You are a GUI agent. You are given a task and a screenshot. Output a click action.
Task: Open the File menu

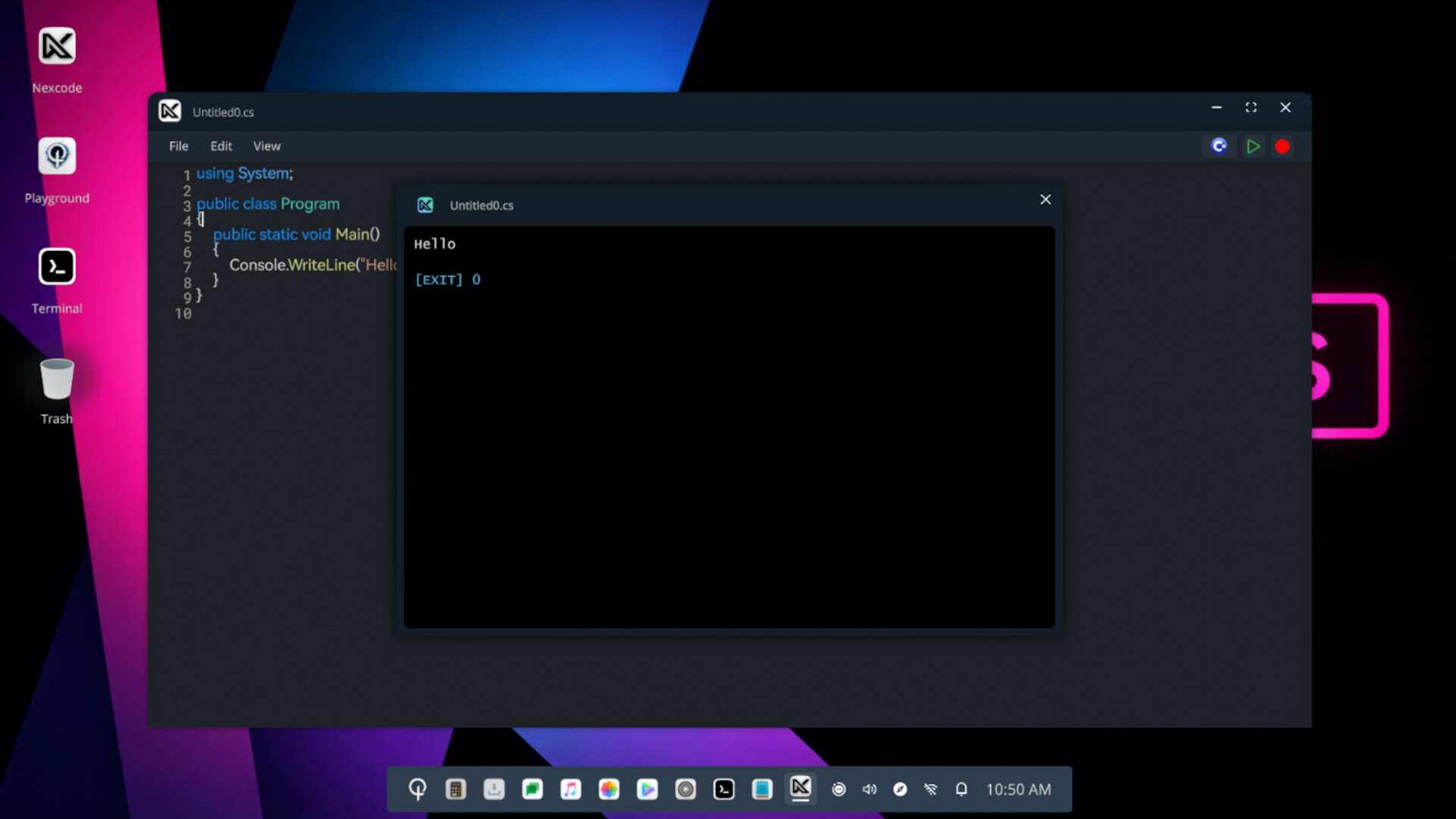tap(179, 146)
